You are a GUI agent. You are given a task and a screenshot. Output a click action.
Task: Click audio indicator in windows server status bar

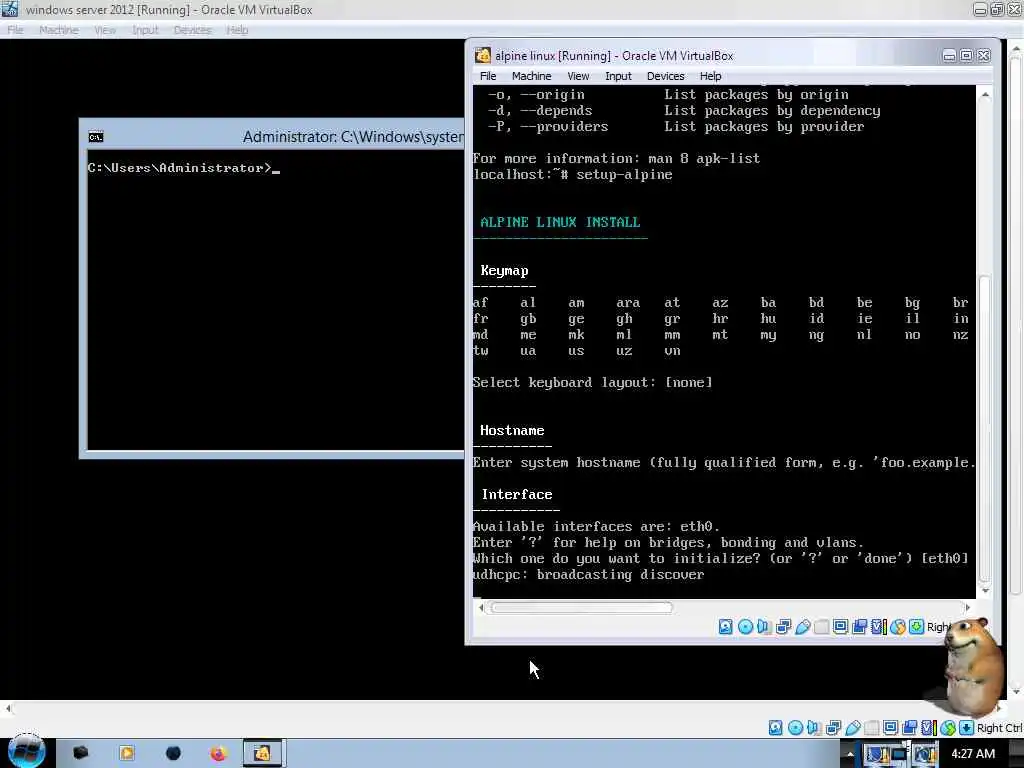click(813, 728)
